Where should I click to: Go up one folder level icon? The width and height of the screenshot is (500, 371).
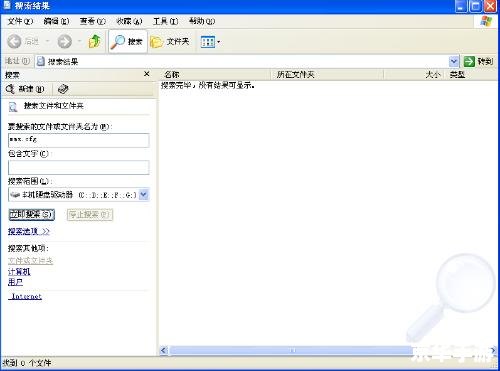(x=95, y=41)
